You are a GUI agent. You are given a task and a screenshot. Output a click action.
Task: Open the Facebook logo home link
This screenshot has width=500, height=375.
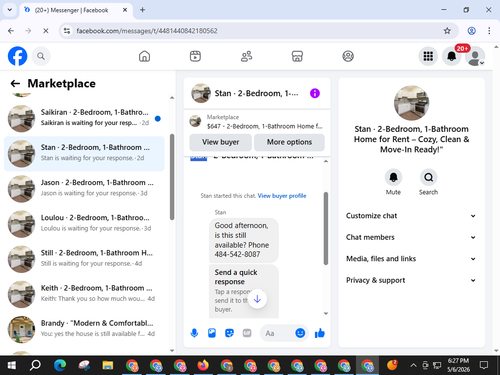point(17,56)
